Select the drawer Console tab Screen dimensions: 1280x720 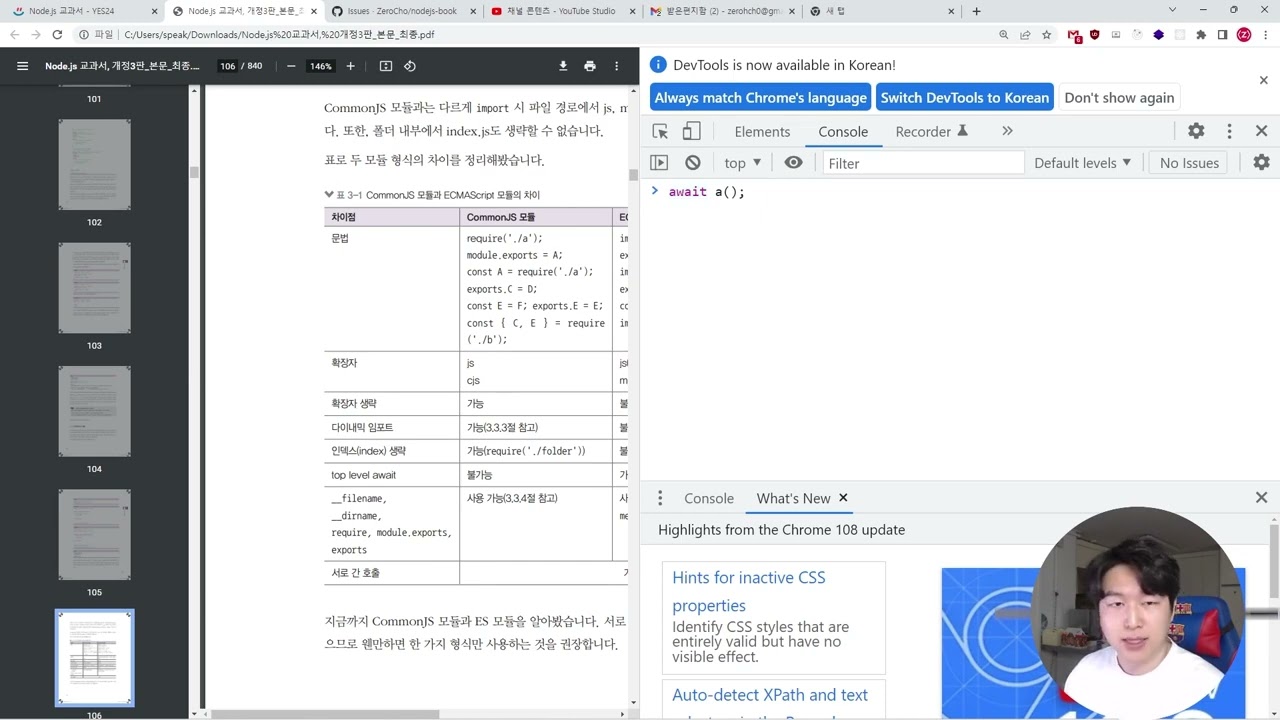point(709,498)
